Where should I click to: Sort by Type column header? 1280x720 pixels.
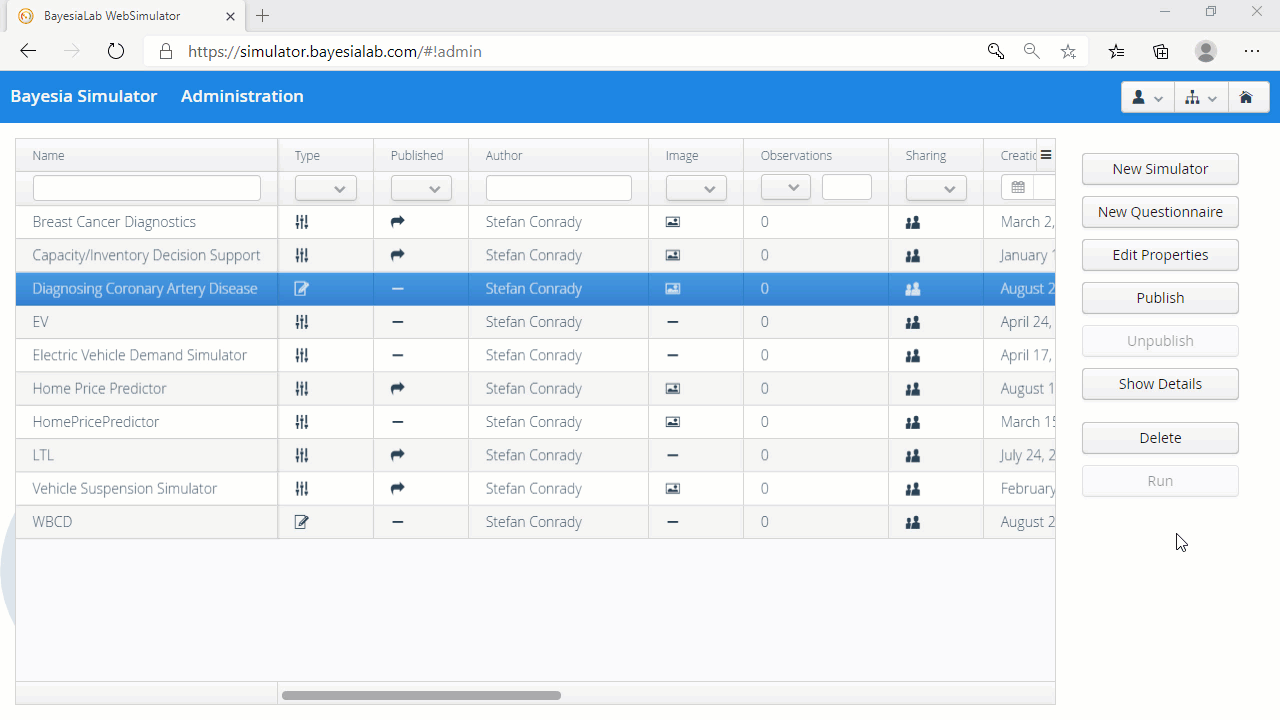[326, 155]
